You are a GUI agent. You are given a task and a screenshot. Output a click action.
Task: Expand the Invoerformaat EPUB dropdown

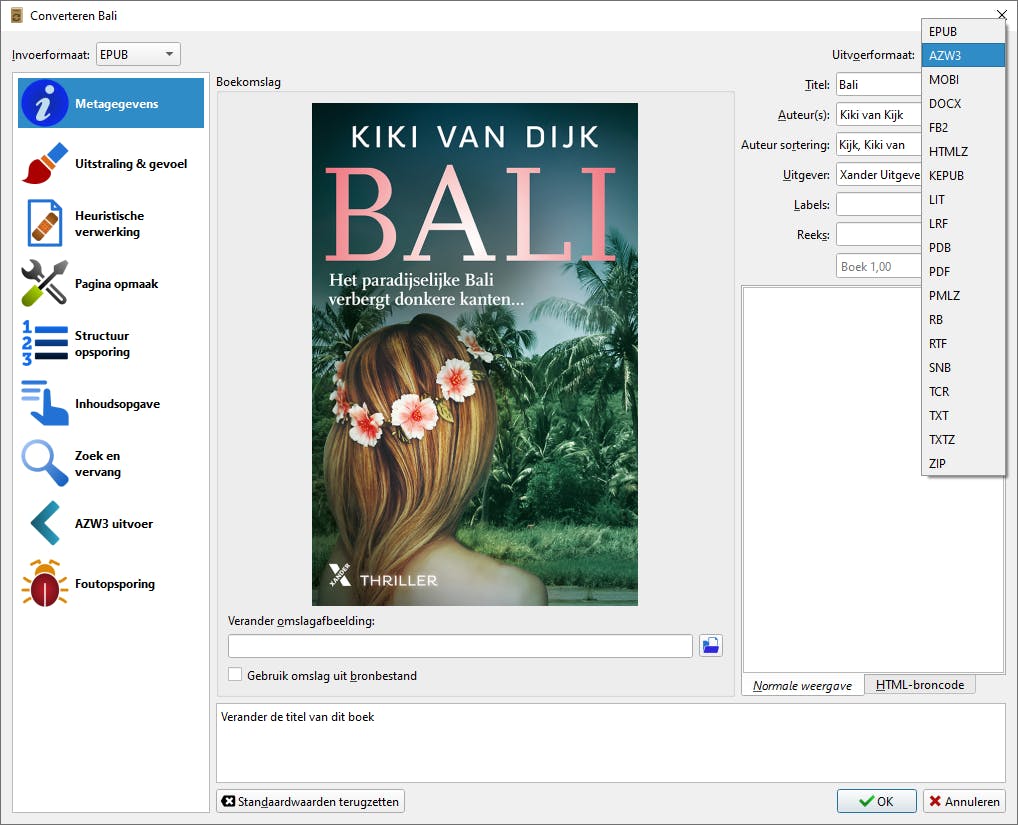(138, 55)
